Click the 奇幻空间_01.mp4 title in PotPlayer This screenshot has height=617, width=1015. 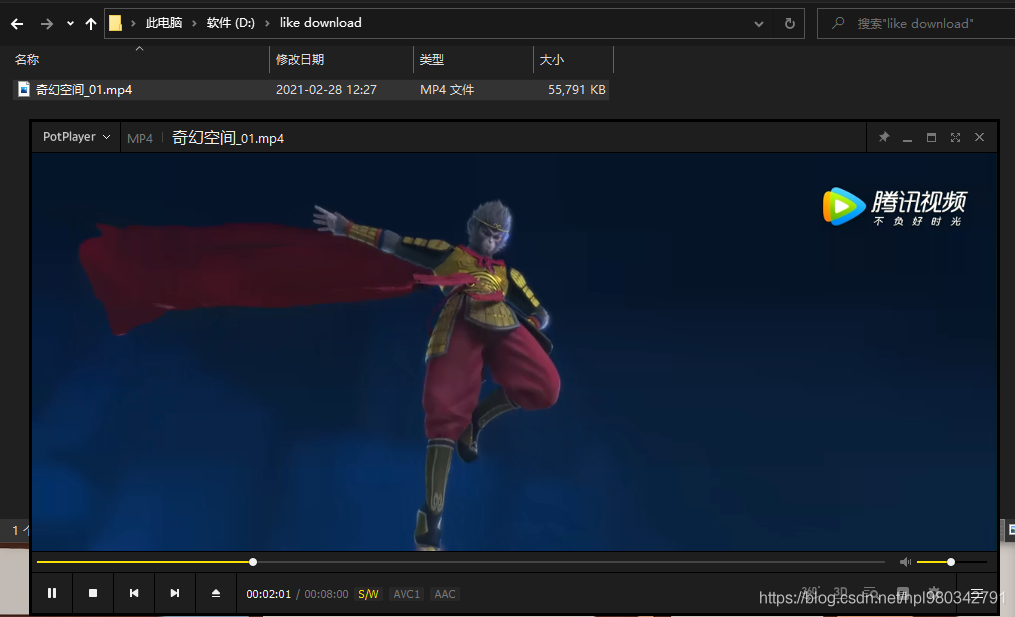coord(228,138)
